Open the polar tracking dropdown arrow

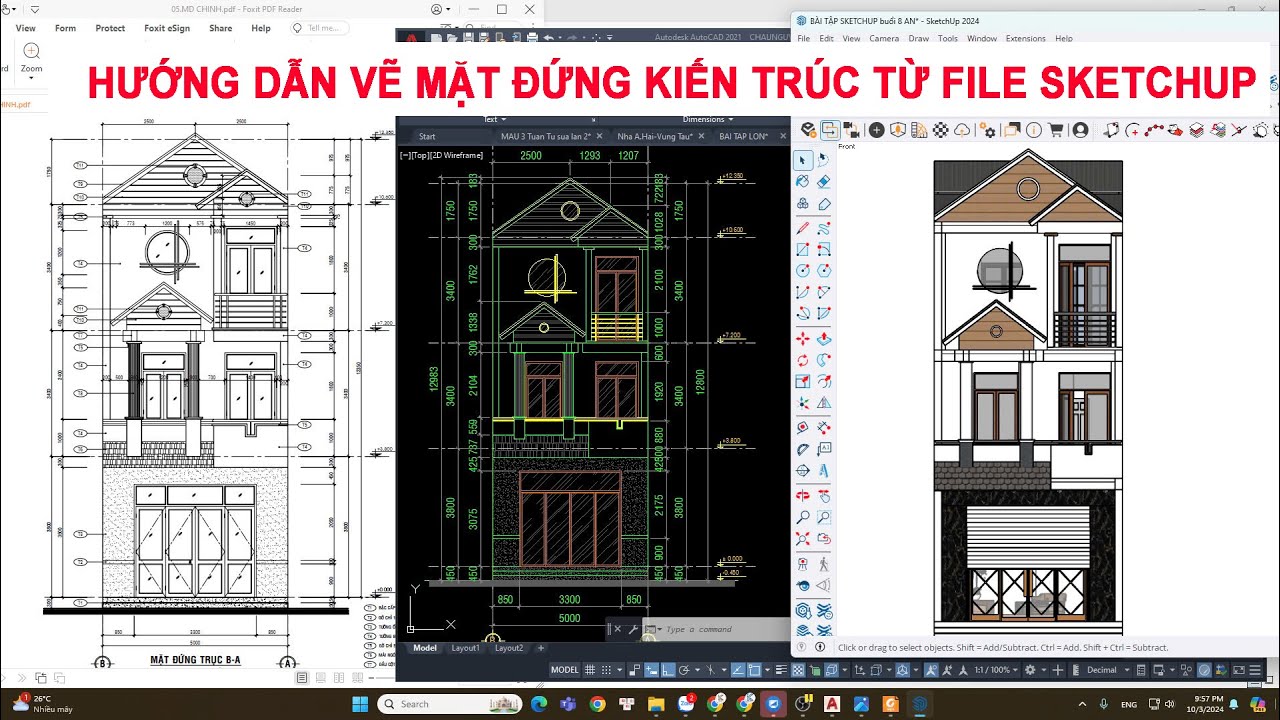coord(697,670)
